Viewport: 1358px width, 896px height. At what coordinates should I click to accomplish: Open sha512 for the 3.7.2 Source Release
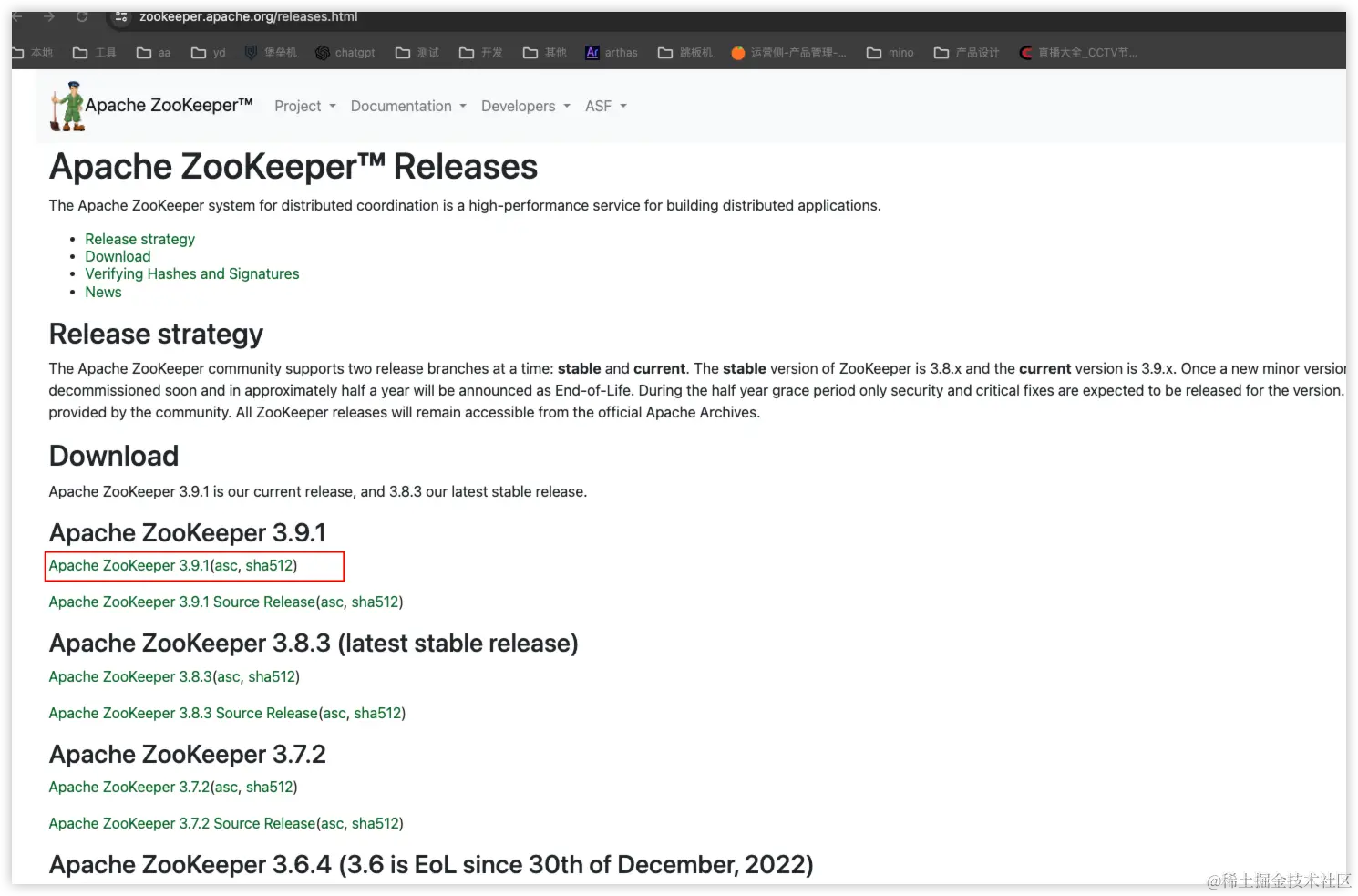point(375,824)
